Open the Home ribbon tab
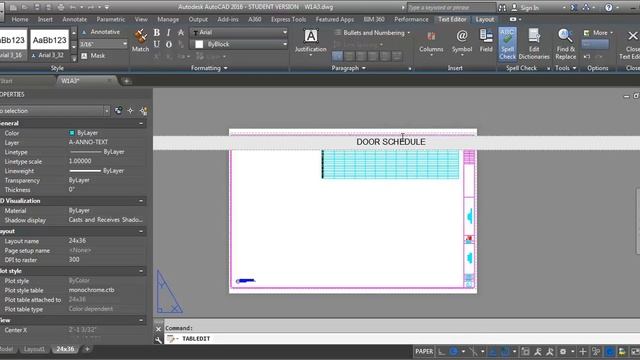 click(x=20, y=19)
